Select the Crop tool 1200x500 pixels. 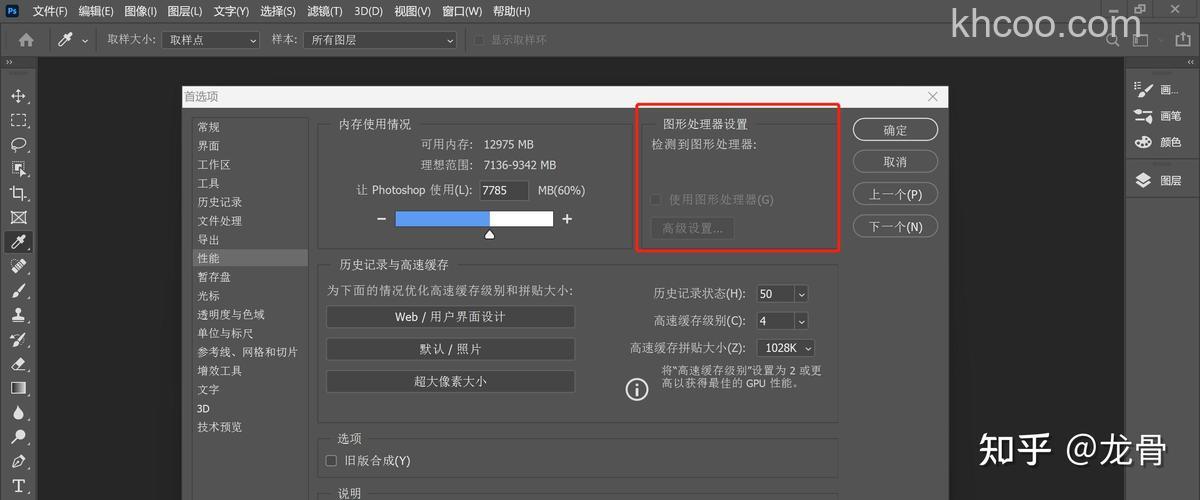coord(18,193)
